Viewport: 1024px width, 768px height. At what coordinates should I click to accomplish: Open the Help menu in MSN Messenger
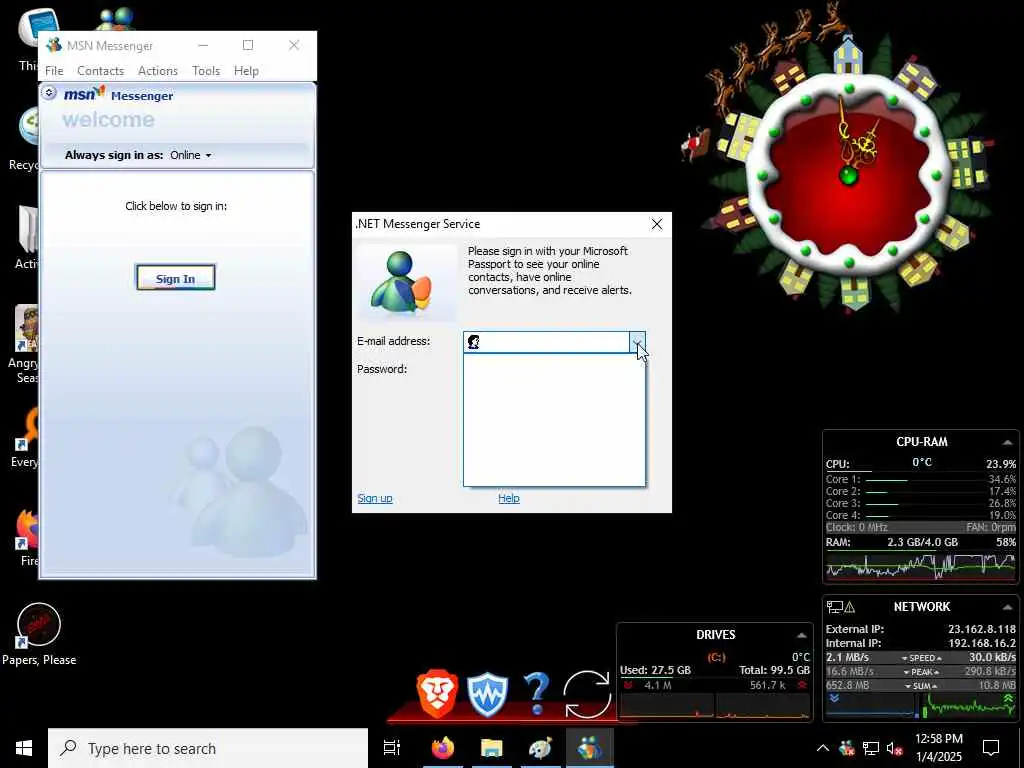click(246, 71)
